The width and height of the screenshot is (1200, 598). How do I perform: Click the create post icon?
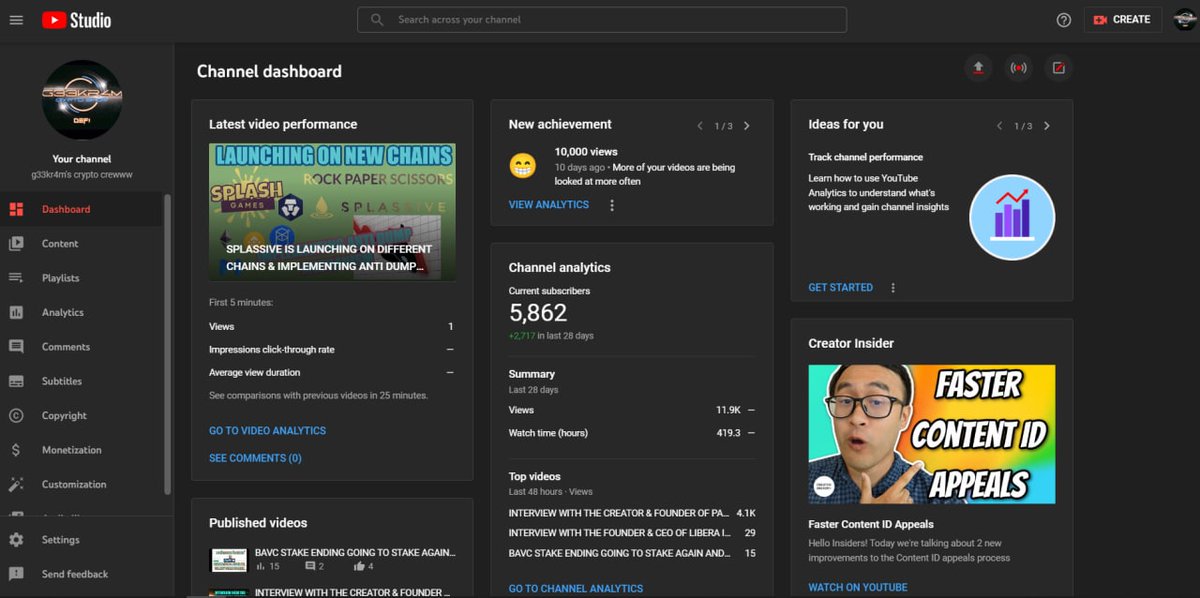(1058, 68)
